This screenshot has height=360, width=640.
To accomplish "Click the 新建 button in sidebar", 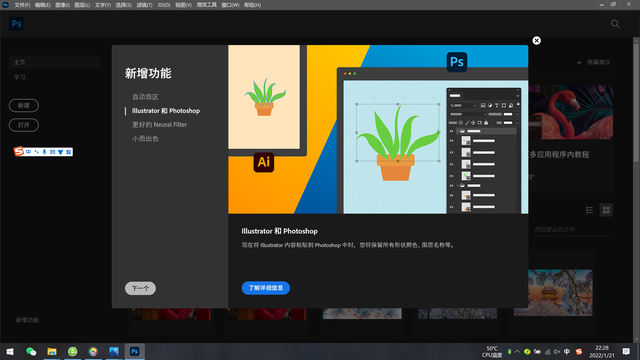I will point(24,105).
